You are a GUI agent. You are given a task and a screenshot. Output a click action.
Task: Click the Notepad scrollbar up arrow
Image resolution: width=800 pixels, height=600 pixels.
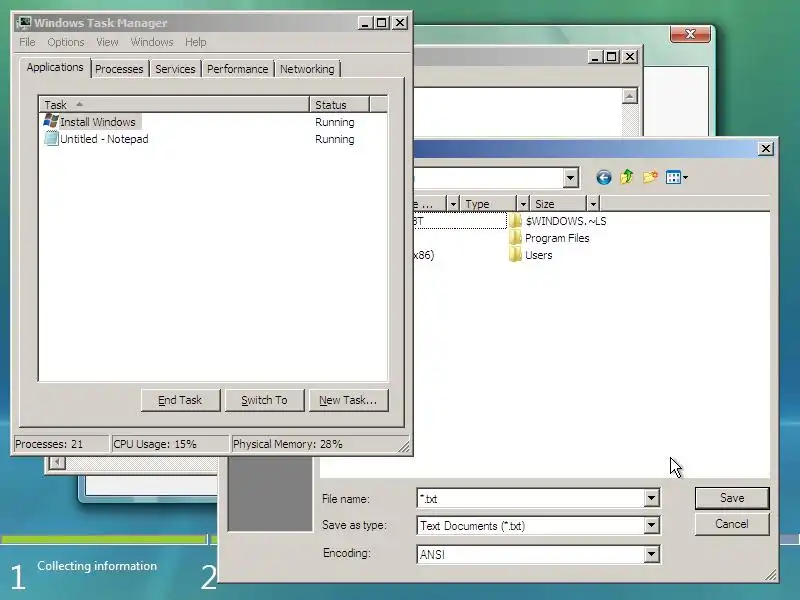pyautogui.click(x=630, y=96)
